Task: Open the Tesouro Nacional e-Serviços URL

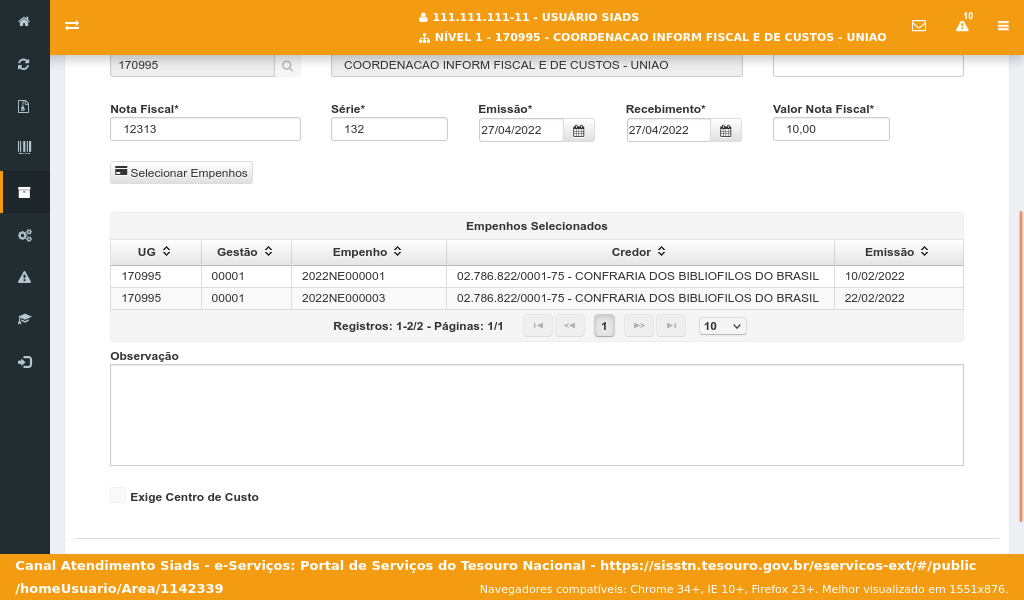Action: (495, 577)
